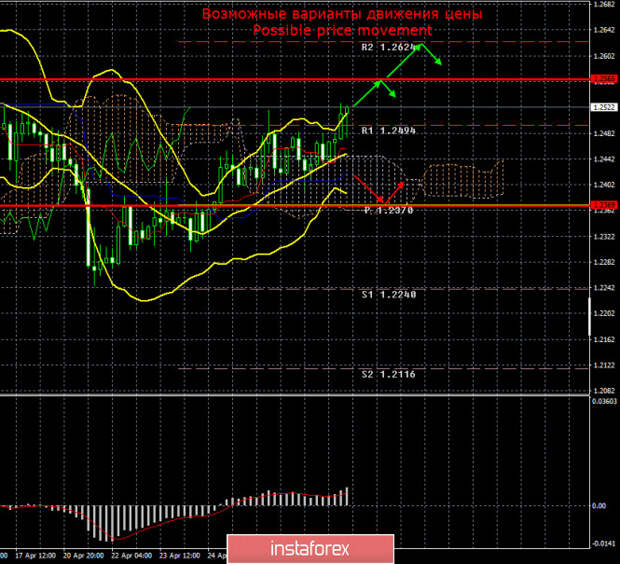The height and width of the screenshot is (564, 620).
Task: Click the 22 Apr 04:00 time label
Action: (131, 556)
